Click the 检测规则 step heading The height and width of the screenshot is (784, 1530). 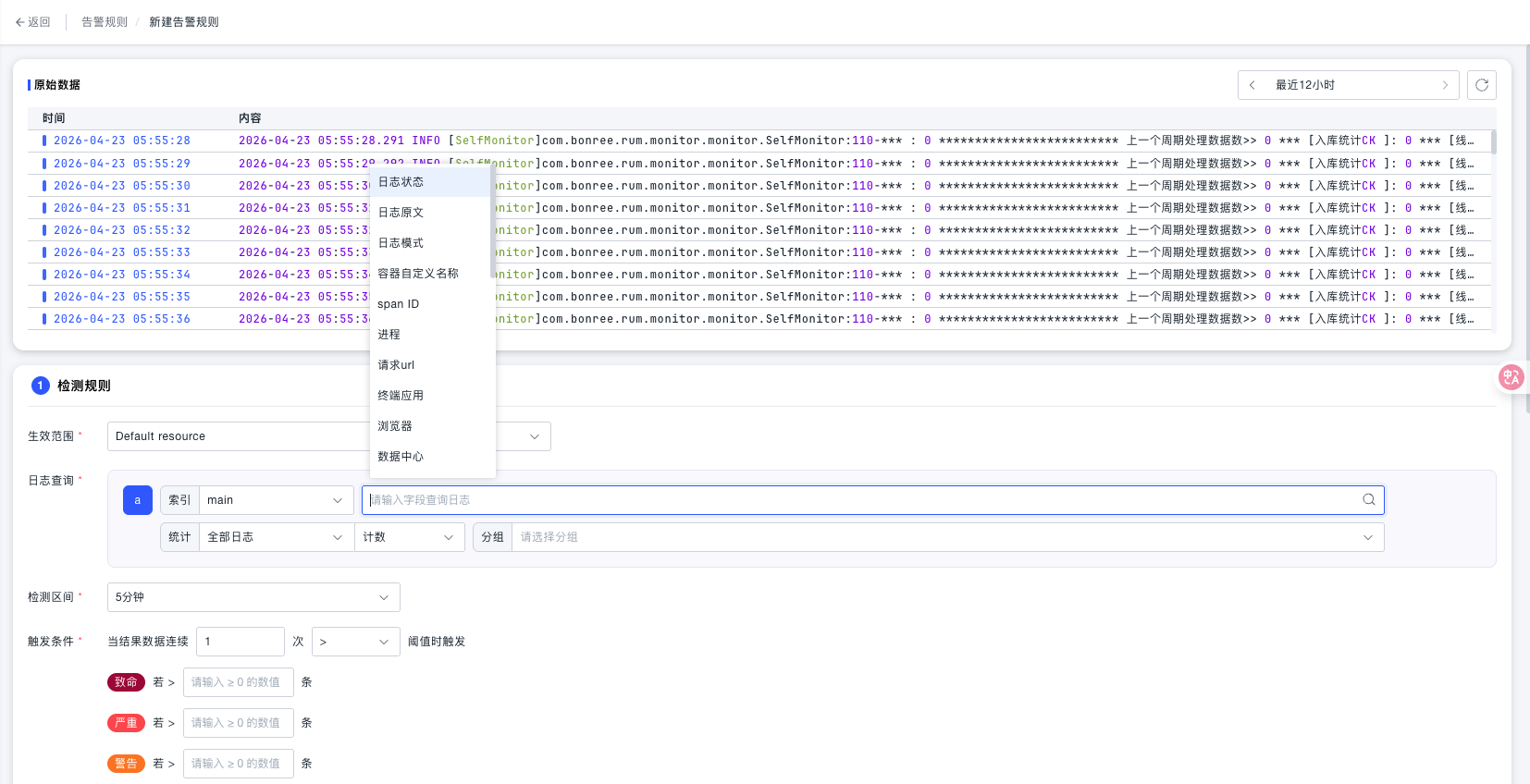[x=84, y=386]
